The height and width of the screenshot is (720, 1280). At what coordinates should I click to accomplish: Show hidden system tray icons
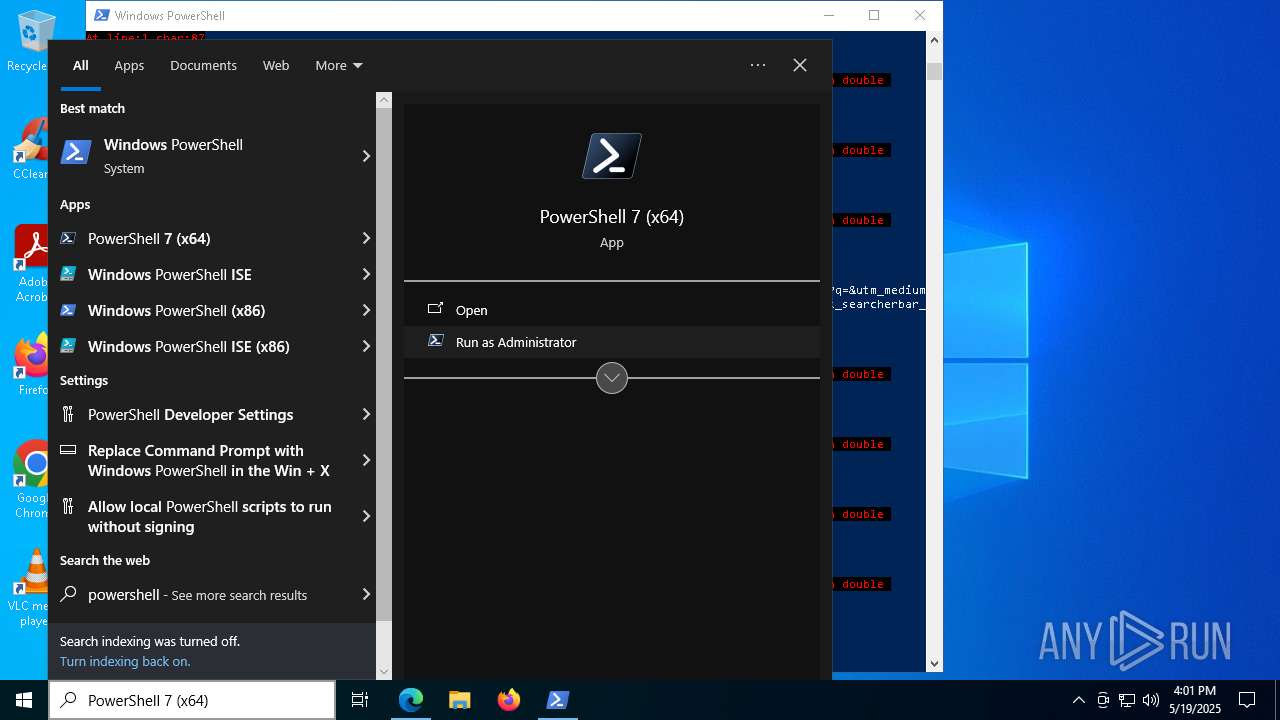[1078, 700]
